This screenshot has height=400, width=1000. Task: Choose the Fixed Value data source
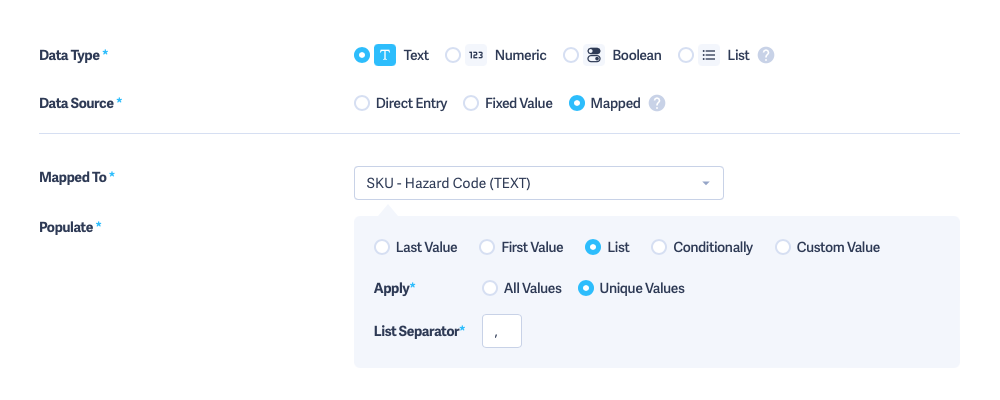pos(471,103)
